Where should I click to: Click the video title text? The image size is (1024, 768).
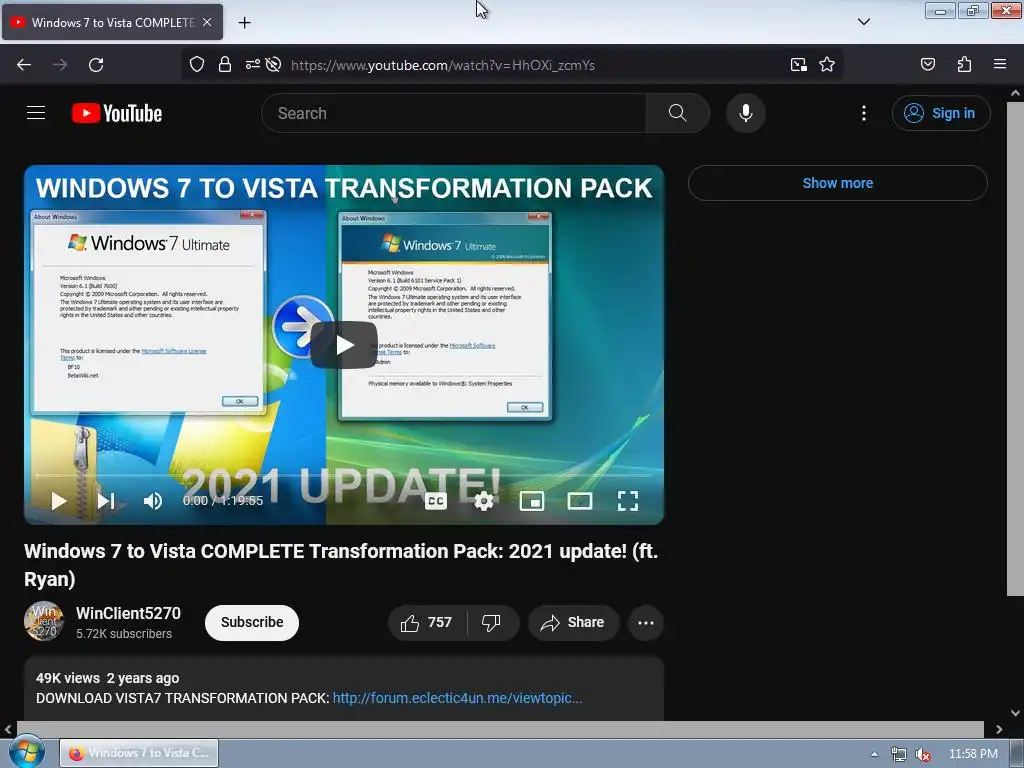[341, 565]
